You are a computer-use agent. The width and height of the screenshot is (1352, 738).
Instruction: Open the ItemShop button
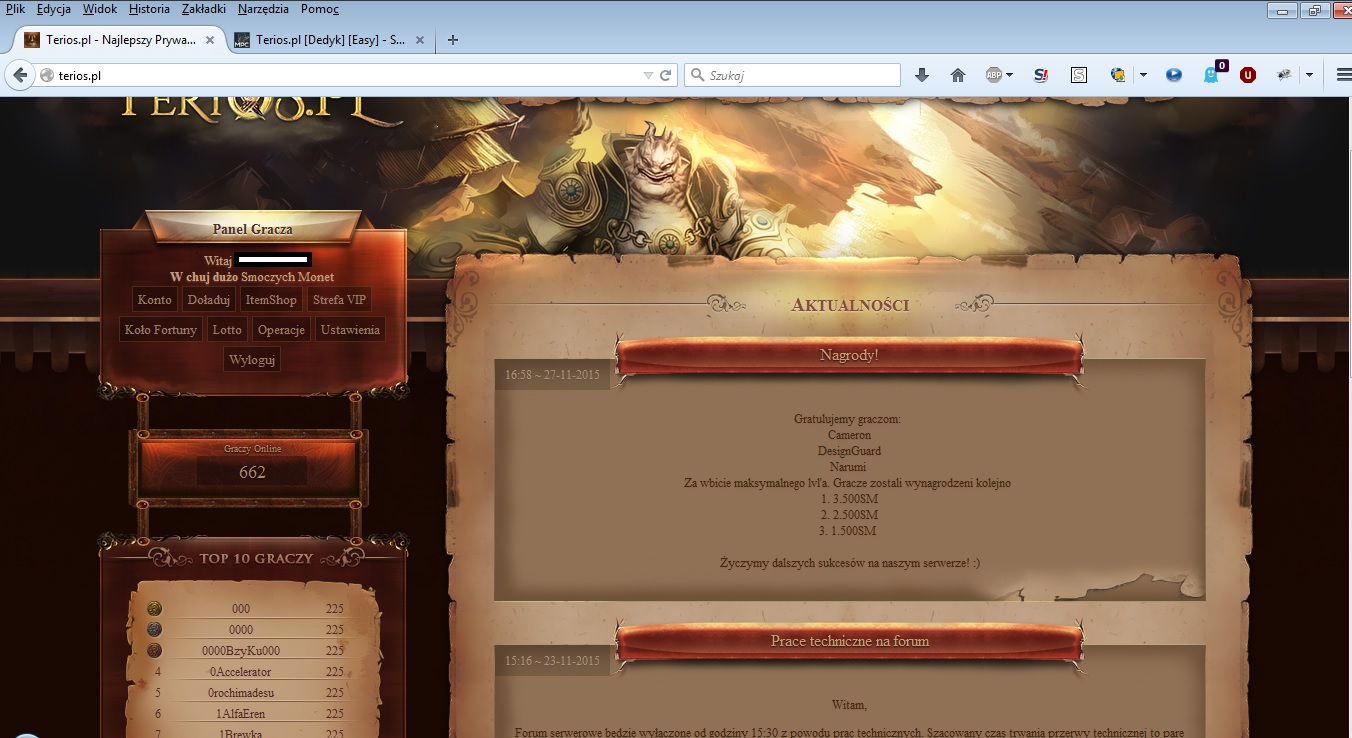[271, 300]
